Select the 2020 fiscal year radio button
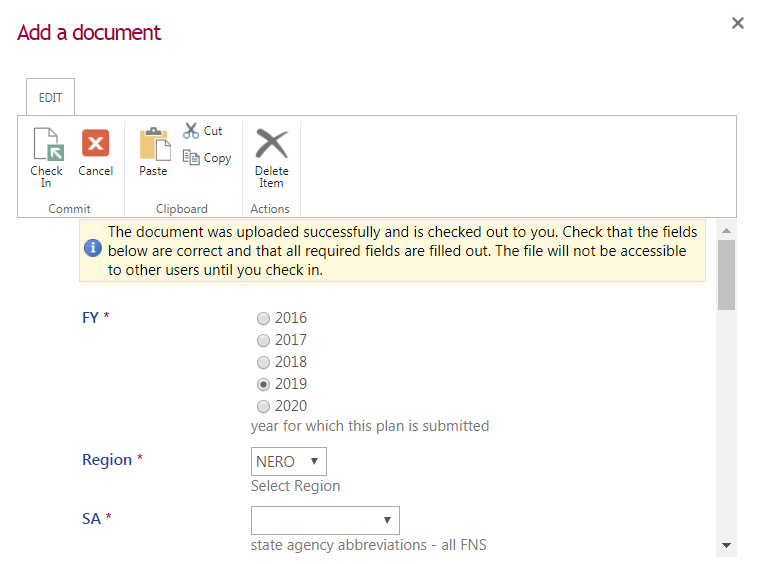Image resolution: width=757 pixels, height=564 pixels. 264,407
